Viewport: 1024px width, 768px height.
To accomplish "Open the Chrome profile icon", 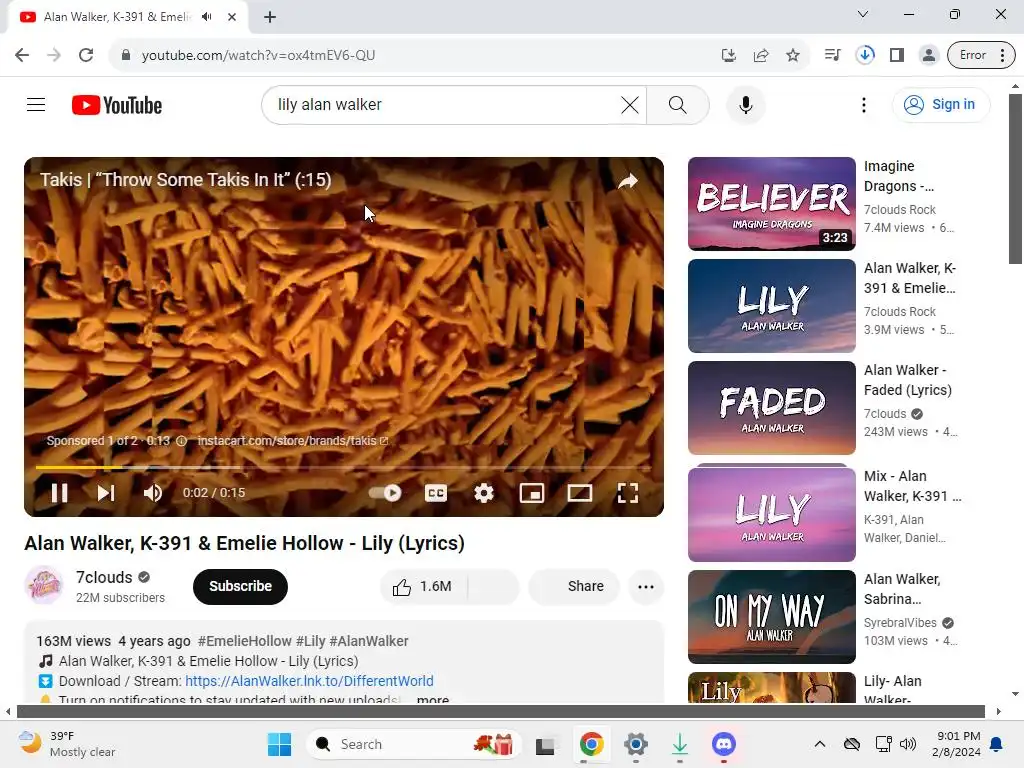I will (x=929, y=55).
